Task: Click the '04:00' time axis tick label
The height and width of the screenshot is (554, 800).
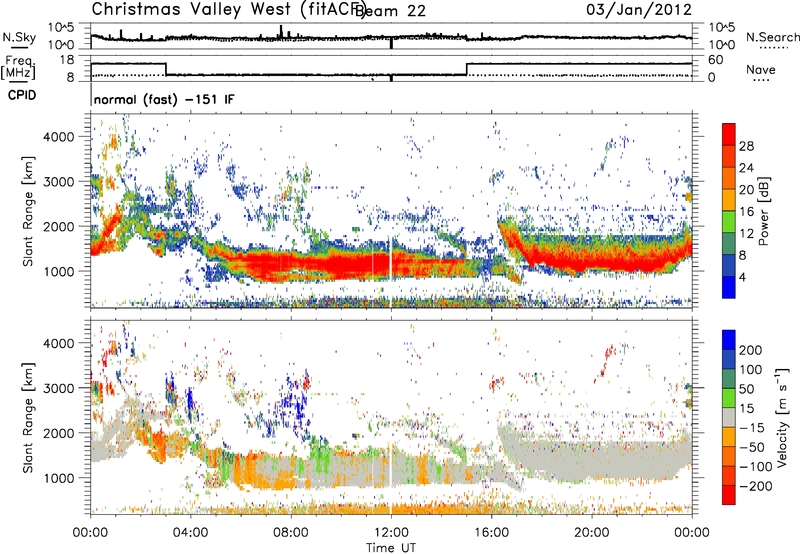Action: pyautogui.click(x=191, y=533)
